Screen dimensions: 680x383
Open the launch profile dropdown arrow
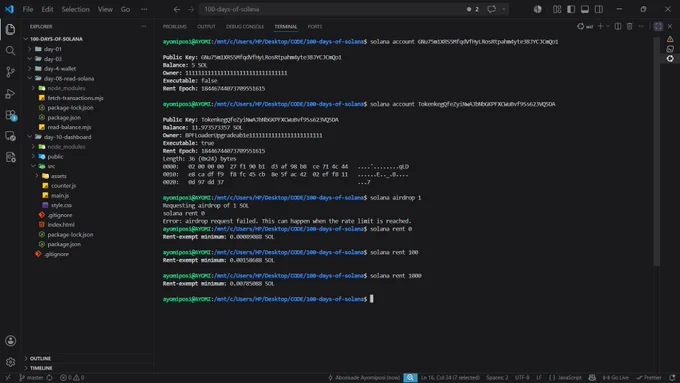tap(608, 26)
